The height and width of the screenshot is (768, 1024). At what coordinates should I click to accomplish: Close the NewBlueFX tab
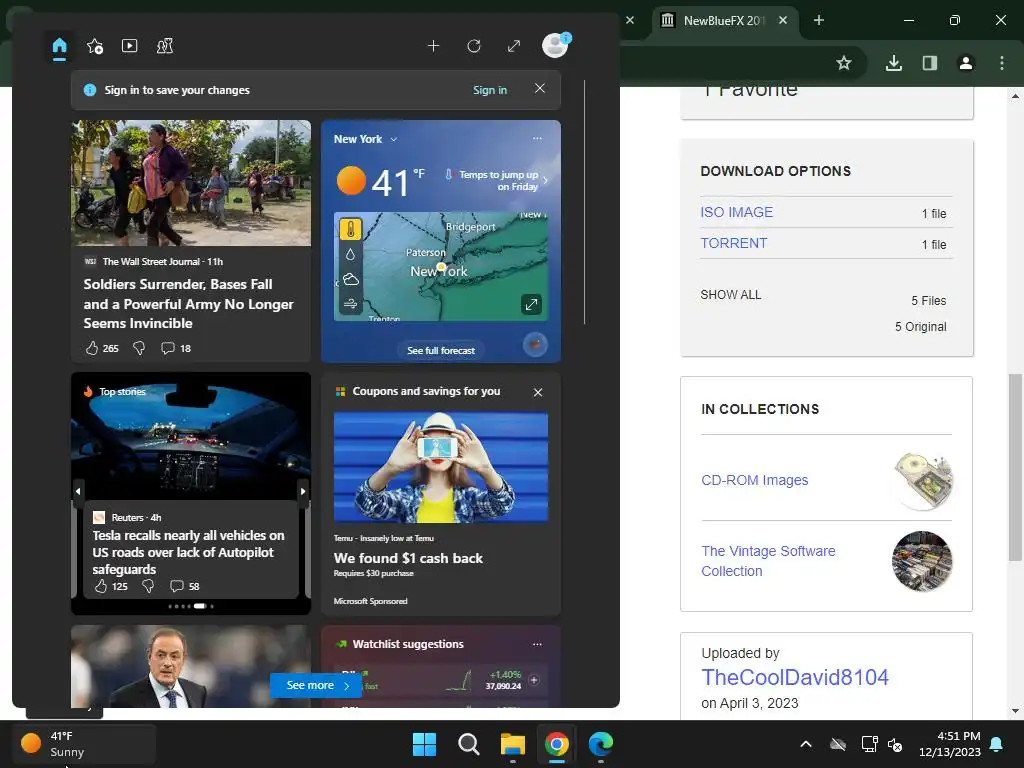[x=782, y=20]
